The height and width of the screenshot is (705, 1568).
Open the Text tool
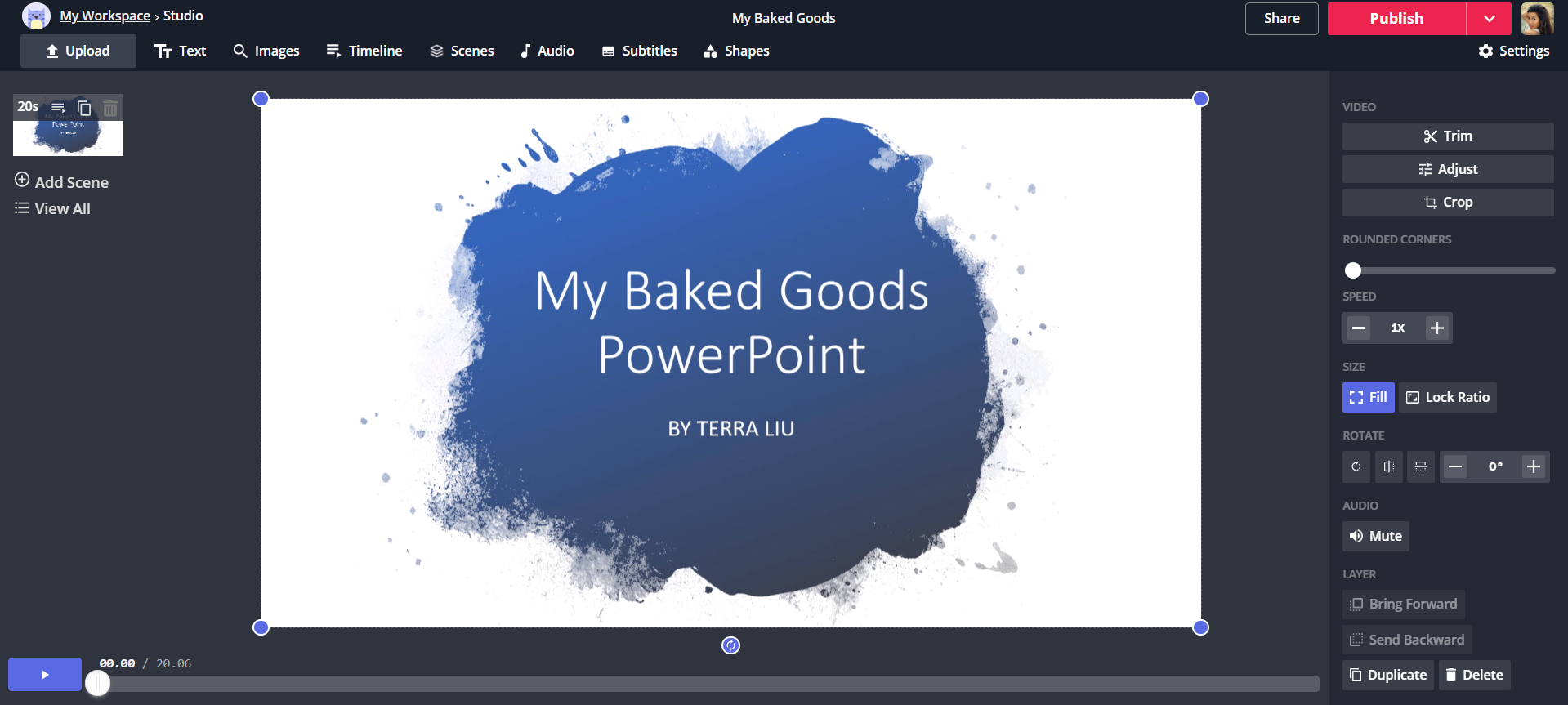pos(181,51)
